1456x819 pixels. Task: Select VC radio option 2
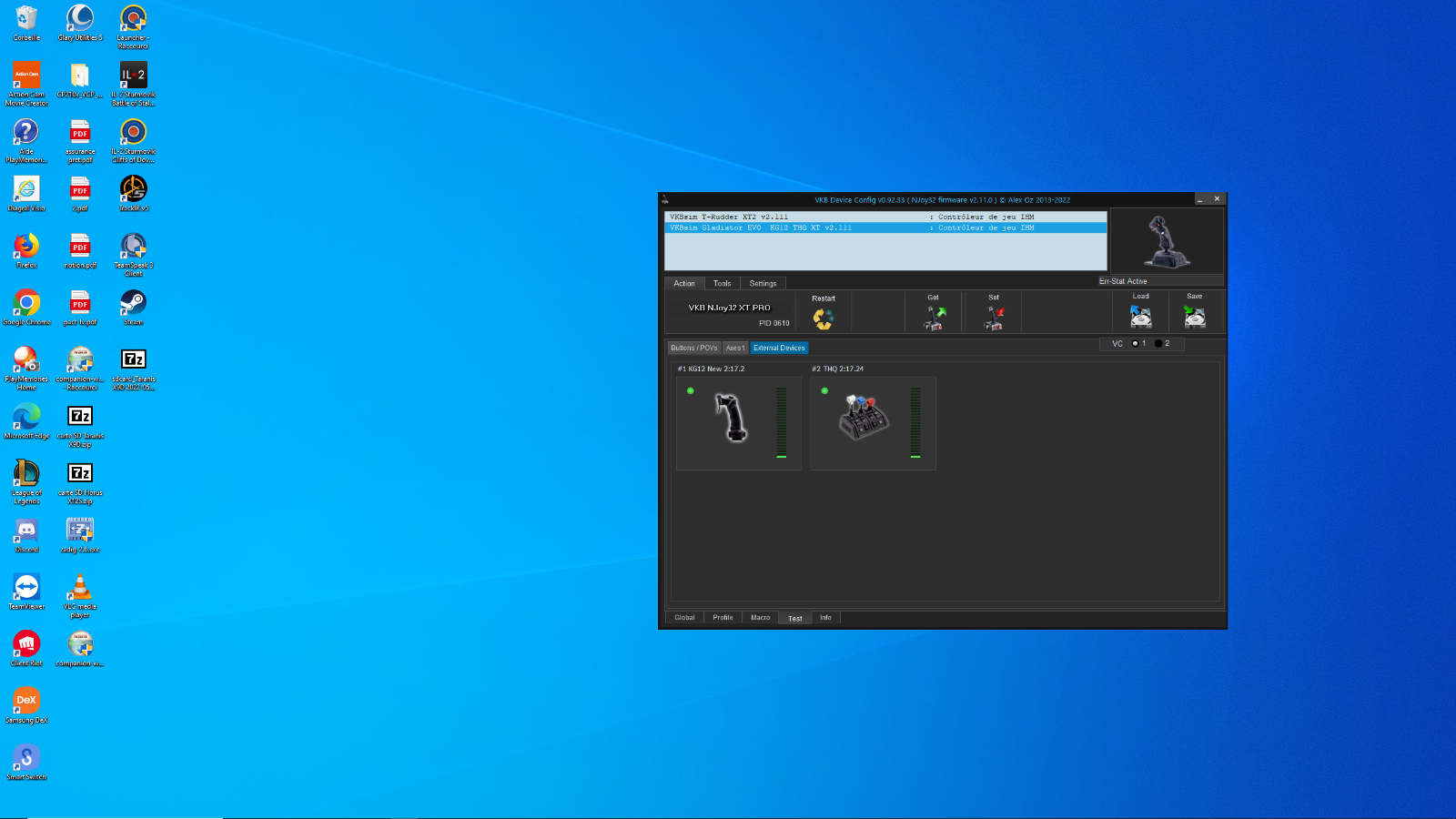[1158, 344]
